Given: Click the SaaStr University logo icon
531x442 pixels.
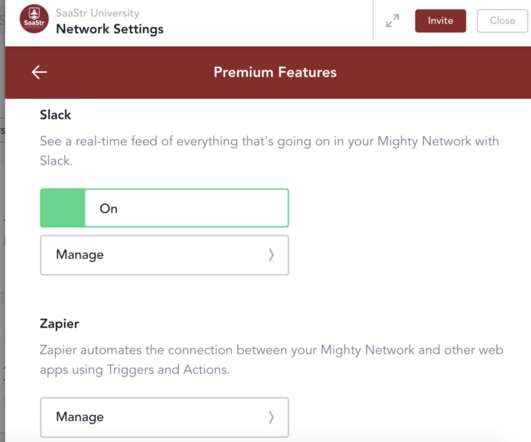Looking at the screenshot, I should click(34, 19).
